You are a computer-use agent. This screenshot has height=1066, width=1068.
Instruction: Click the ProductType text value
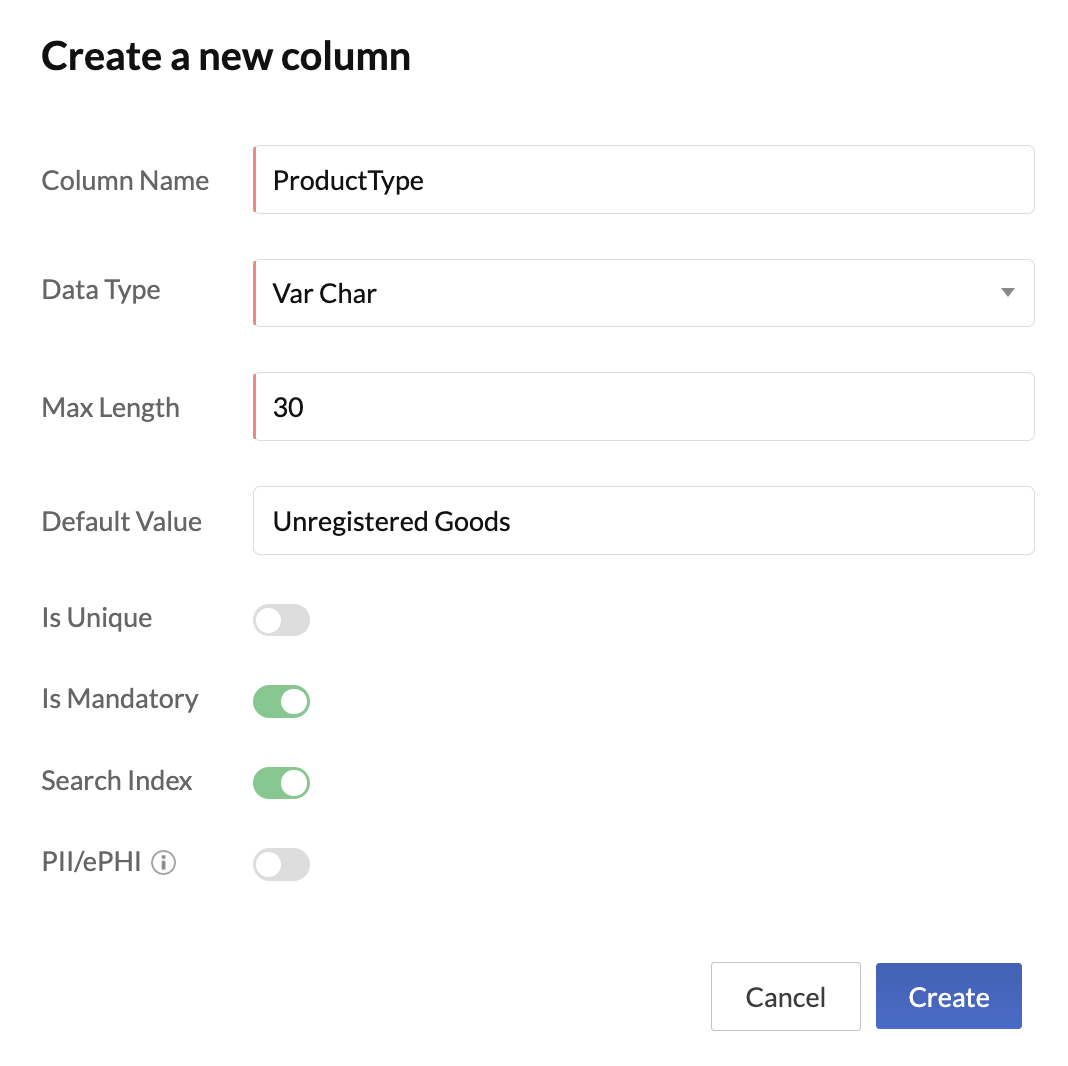coord(348,180)
